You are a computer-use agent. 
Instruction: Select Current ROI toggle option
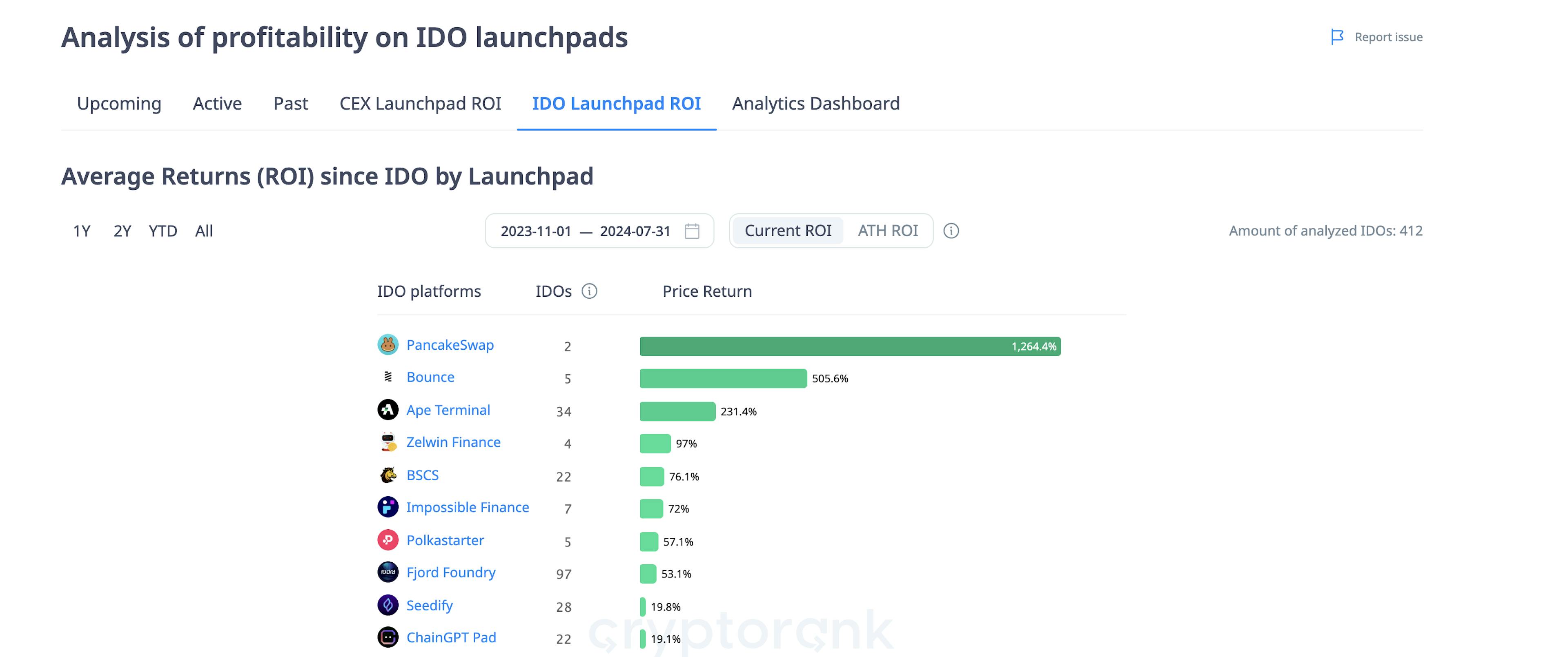point(788,231)
